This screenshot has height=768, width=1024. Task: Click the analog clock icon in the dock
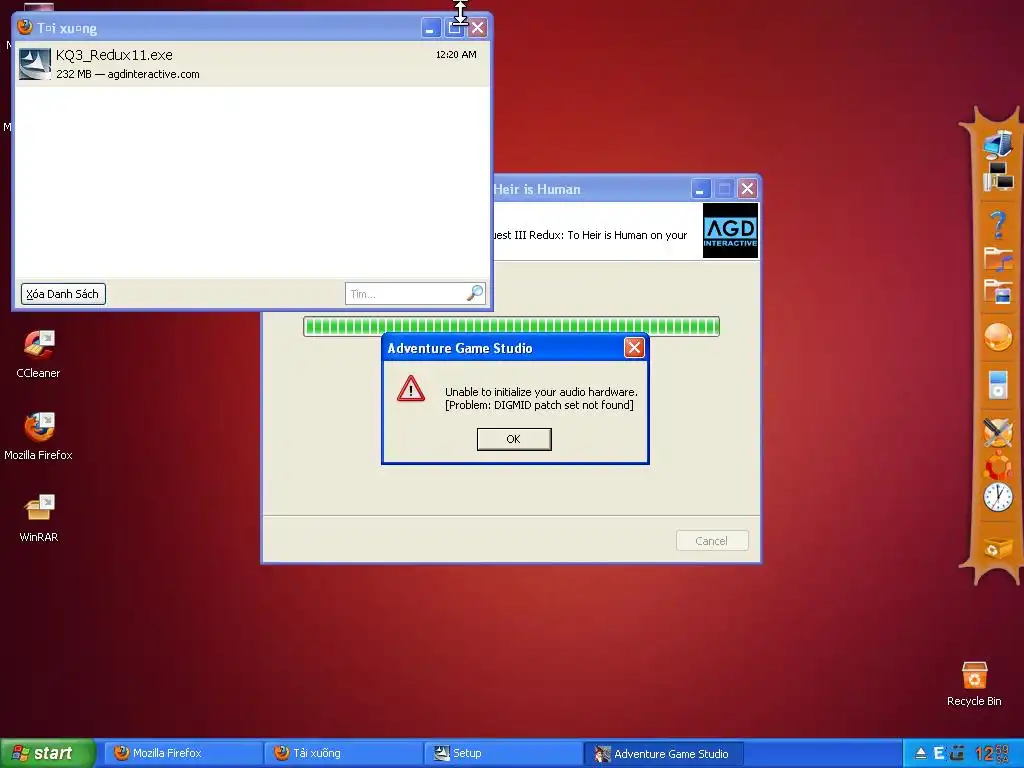coord(998,497)
